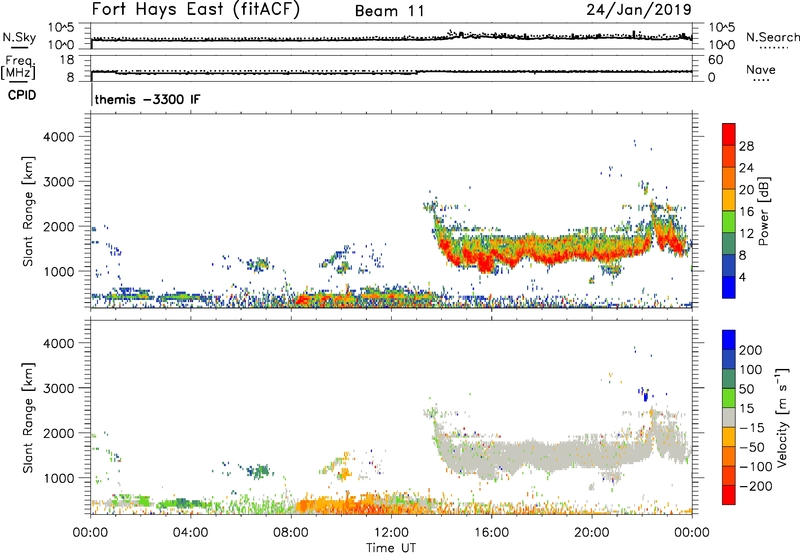Viewport: 800px width, 554px height.
Task: Select the "Velocity [m s⁻¹]" color bar title
Action: [x=781, y=417]
